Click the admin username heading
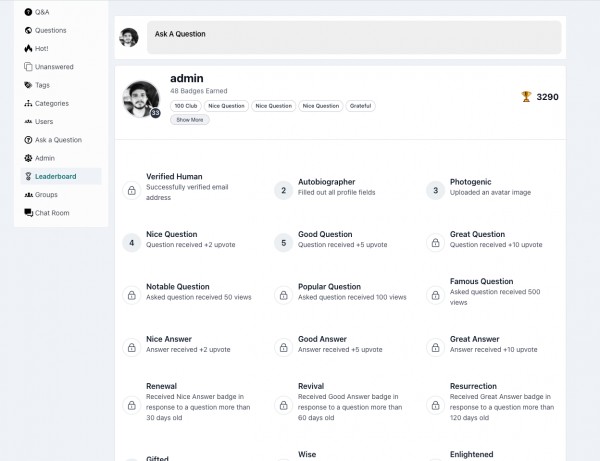This screenshot has height=461, width=600. (x=187, y=78)
